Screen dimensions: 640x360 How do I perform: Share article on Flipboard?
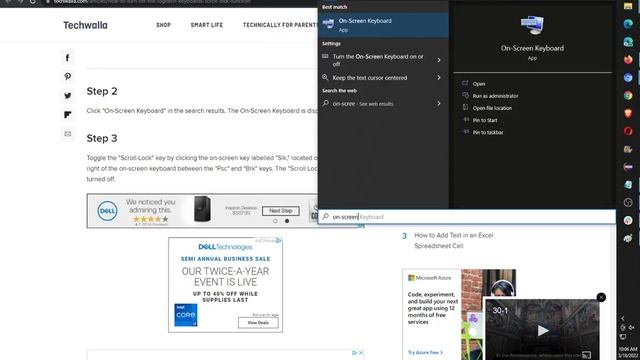point(68,115)
